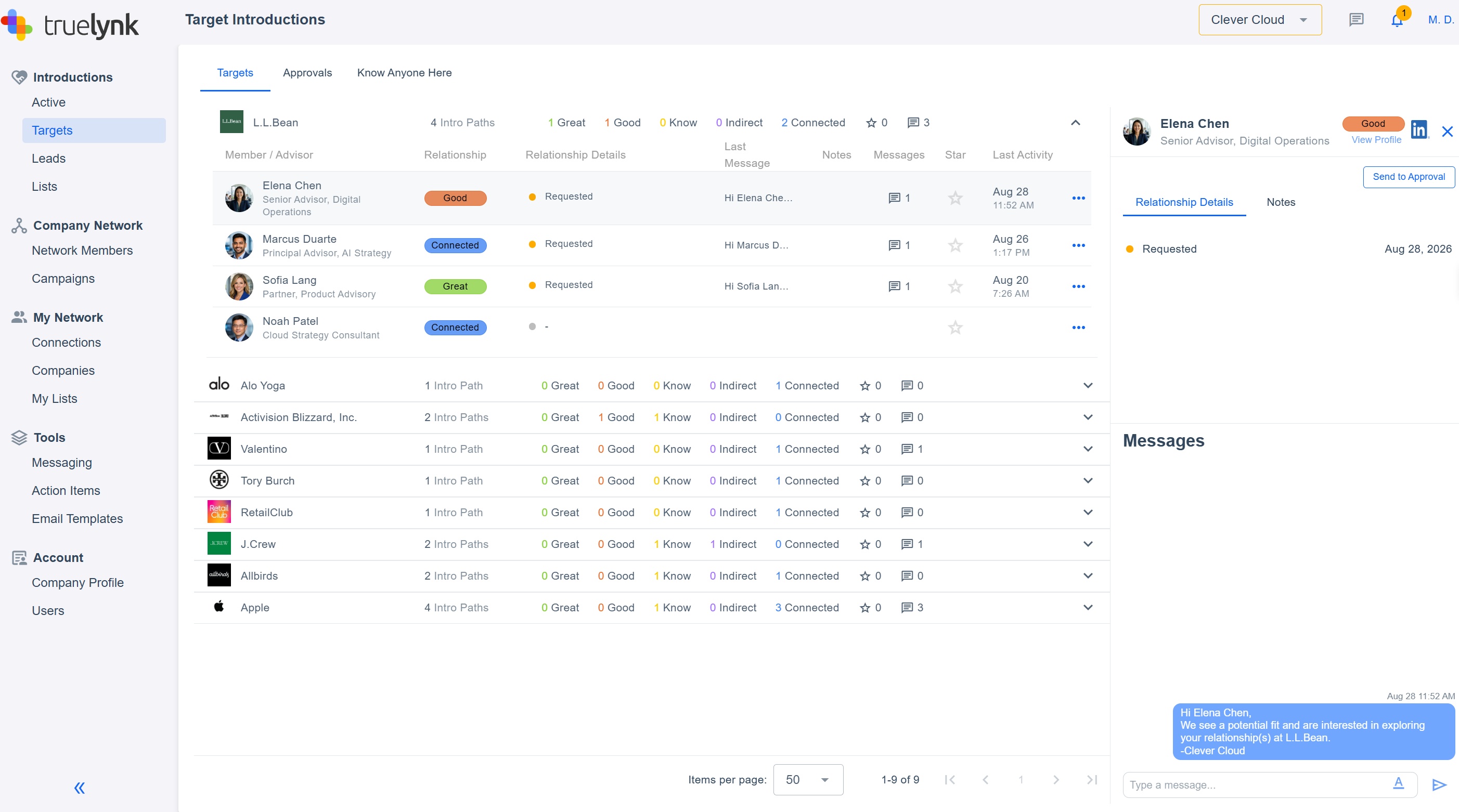Open Action Items in the sidebar
1459x812 pixels.
[66, 490]
